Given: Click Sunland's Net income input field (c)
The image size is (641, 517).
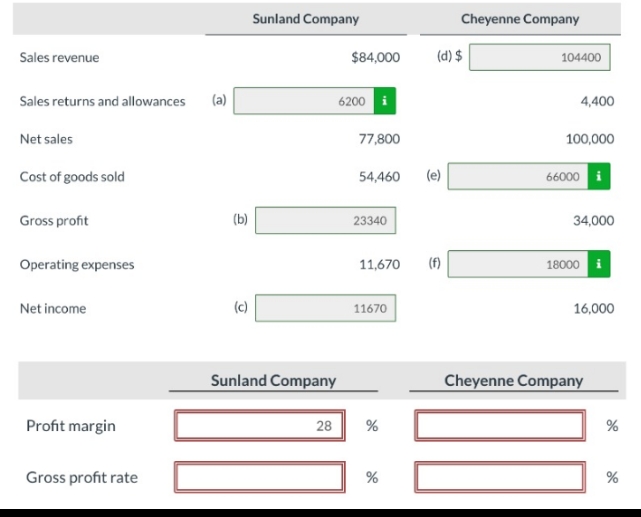Looking at the screenshot, I should (326, 309).
